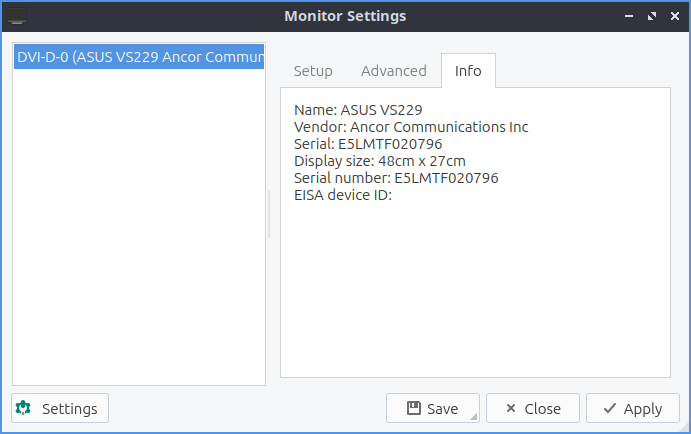Maximize the Monitor Settings window
691x434 pixels.
pos(652,17)
